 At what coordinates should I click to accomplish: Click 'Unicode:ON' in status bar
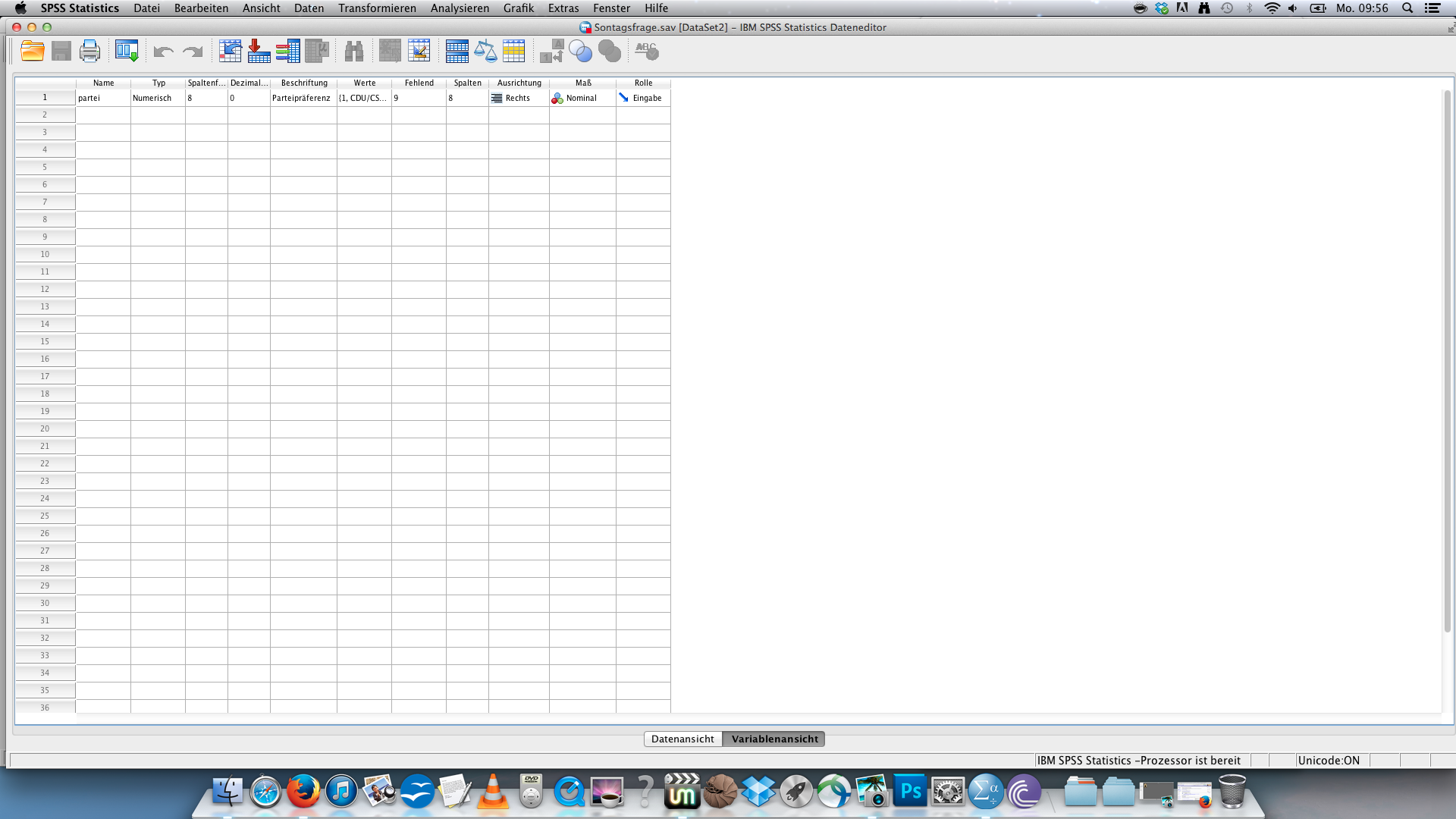click(x=1329, y=761)
